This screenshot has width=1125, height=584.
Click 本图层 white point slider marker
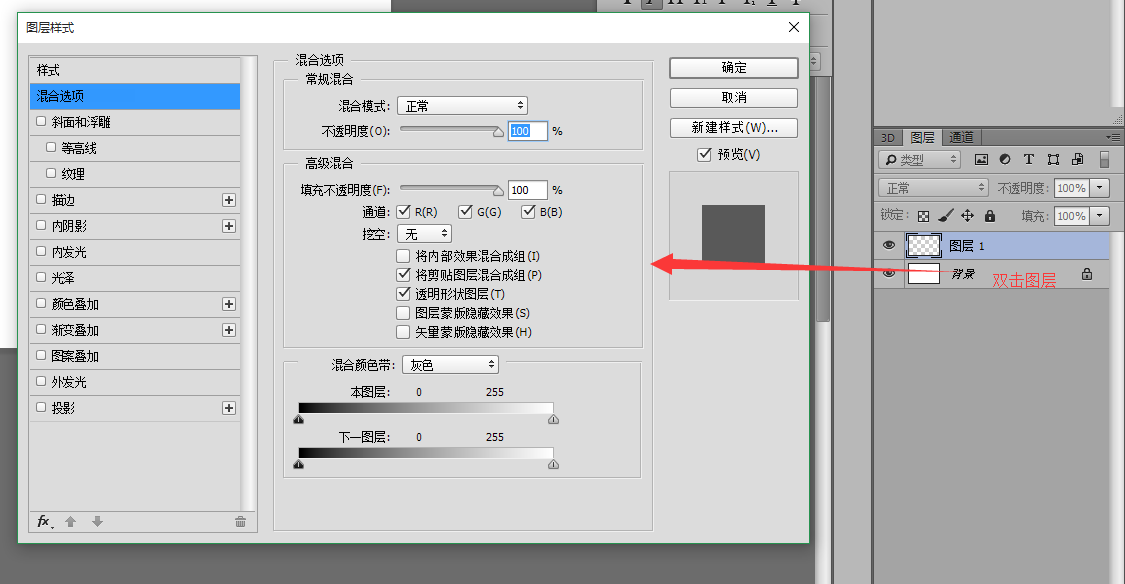click(553, 420)
